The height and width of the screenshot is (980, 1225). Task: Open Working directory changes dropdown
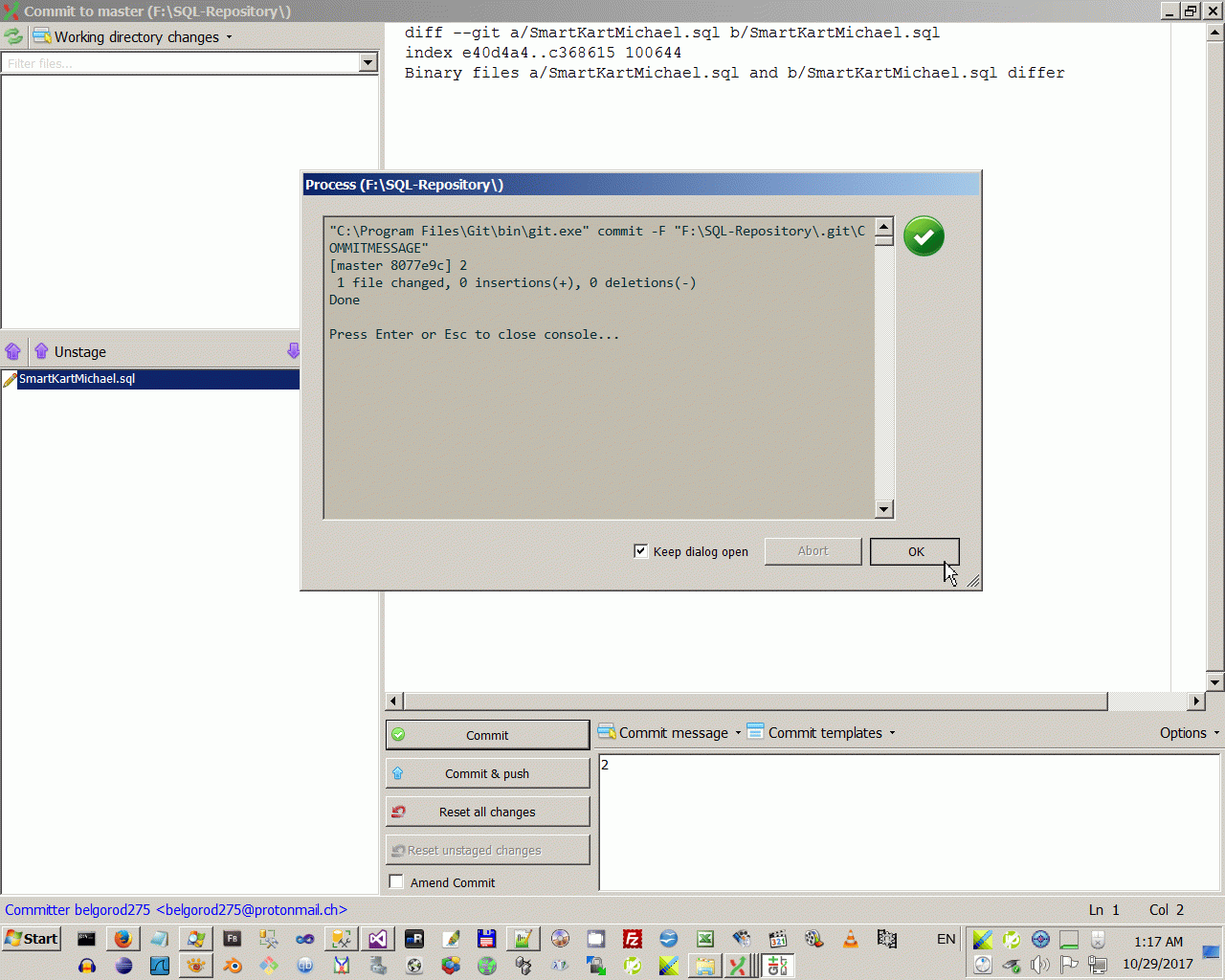133,36
